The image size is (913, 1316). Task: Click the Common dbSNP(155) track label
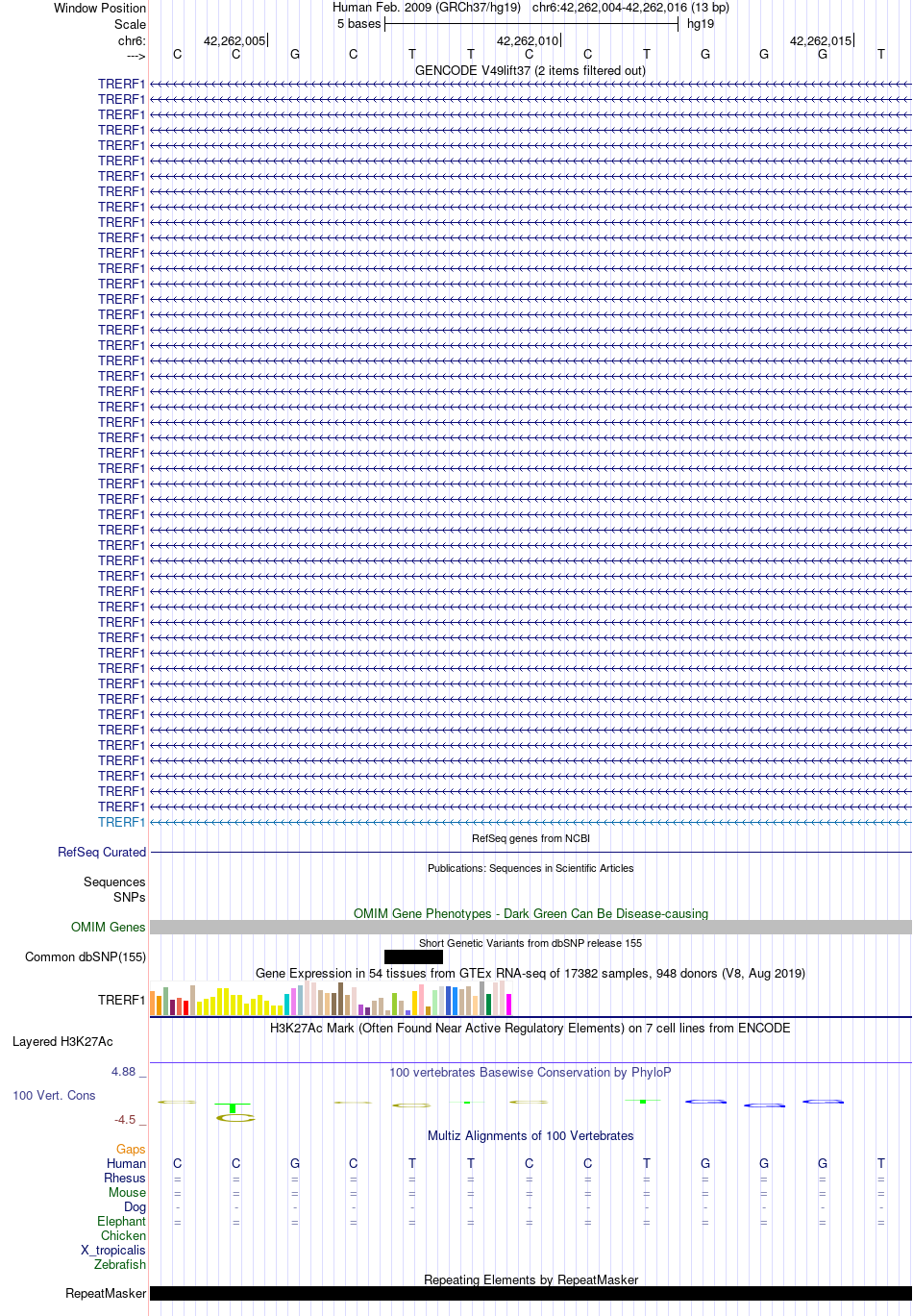pos(86,956)
